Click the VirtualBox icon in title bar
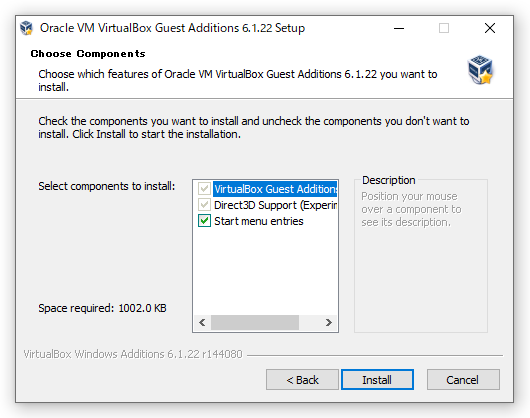Screen dimensions: 530x418 [26, 28]
